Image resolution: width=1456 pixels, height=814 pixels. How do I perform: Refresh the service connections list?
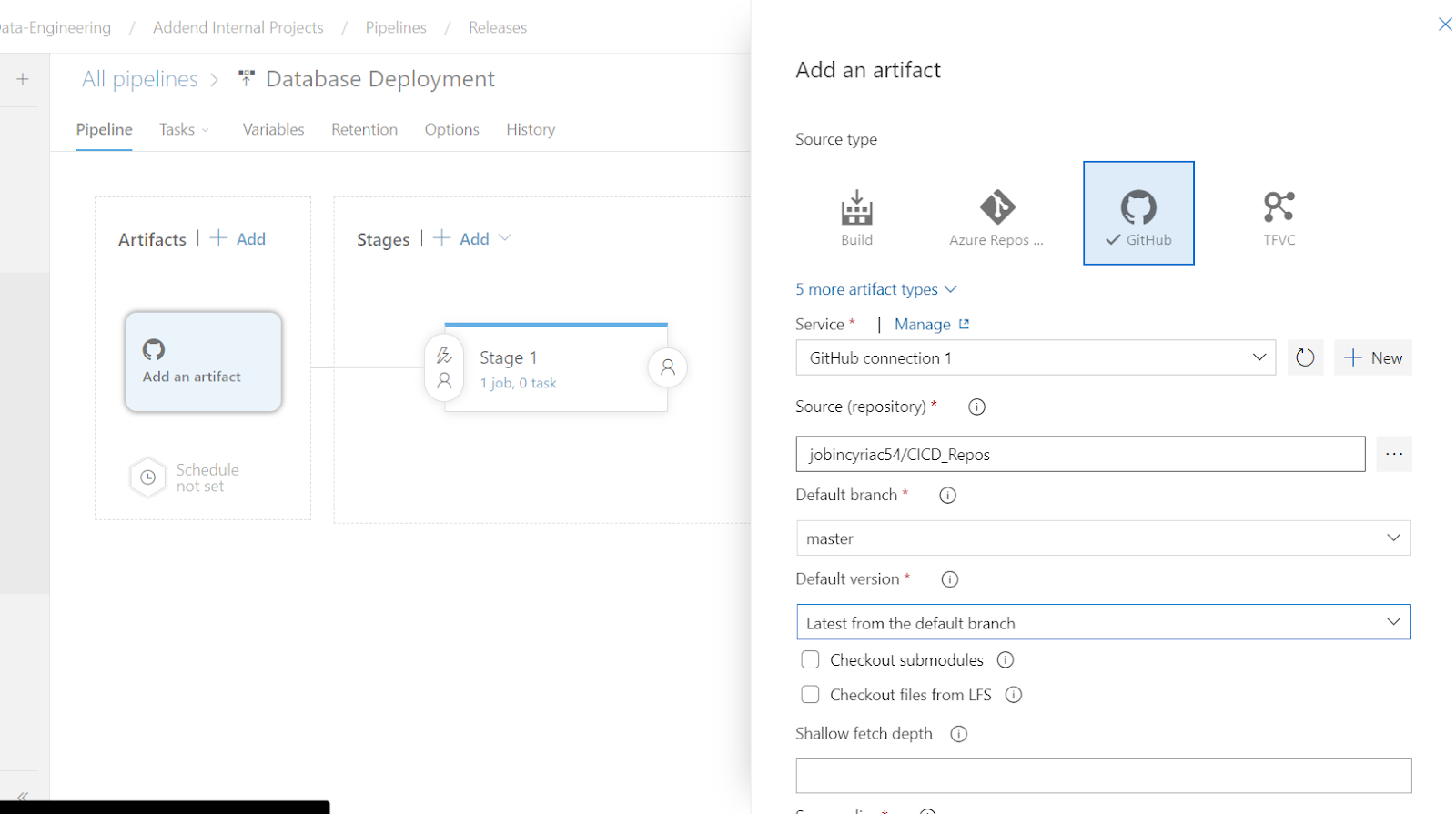click(1305, 357)
